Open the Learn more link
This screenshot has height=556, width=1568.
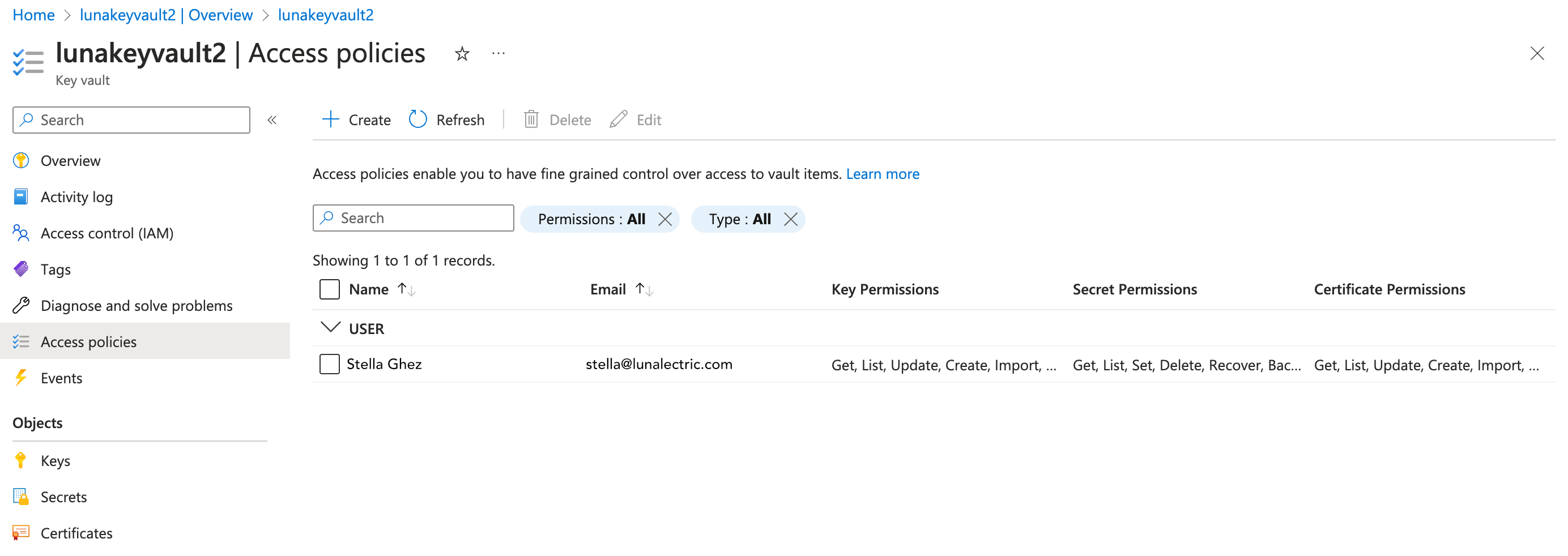882,174
